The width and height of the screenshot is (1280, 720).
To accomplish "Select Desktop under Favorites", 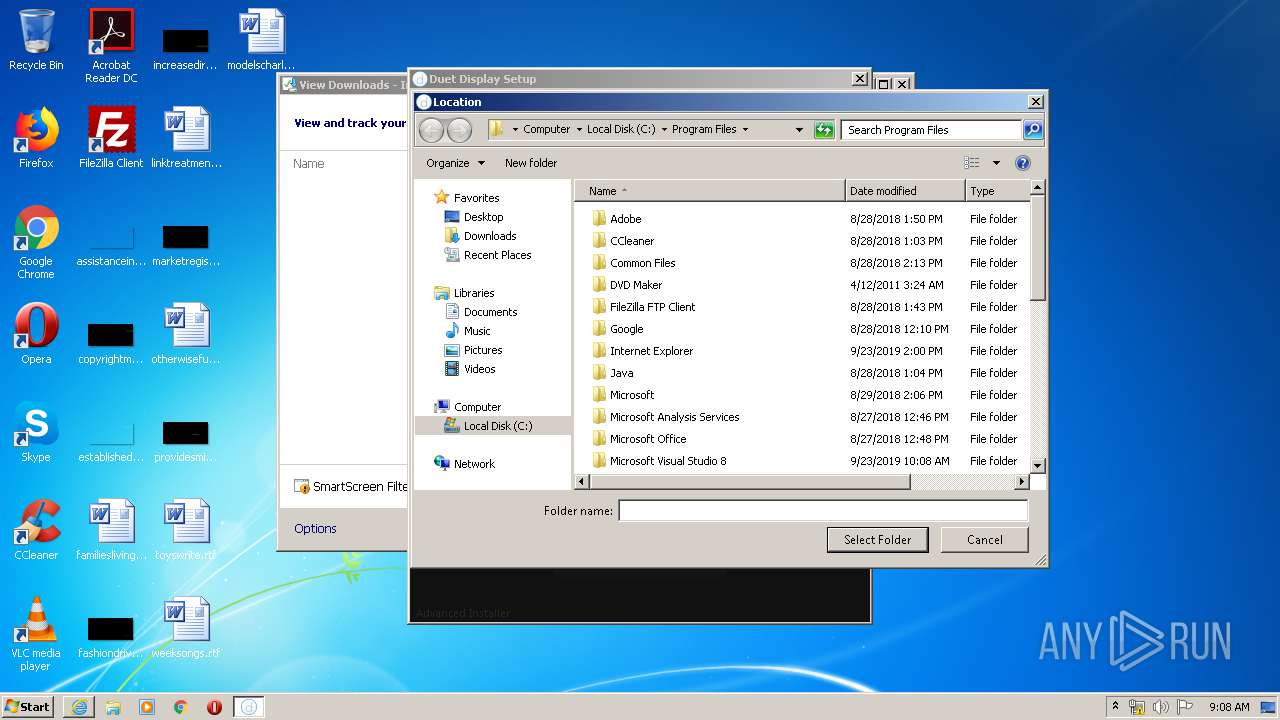I will (483, 217).
